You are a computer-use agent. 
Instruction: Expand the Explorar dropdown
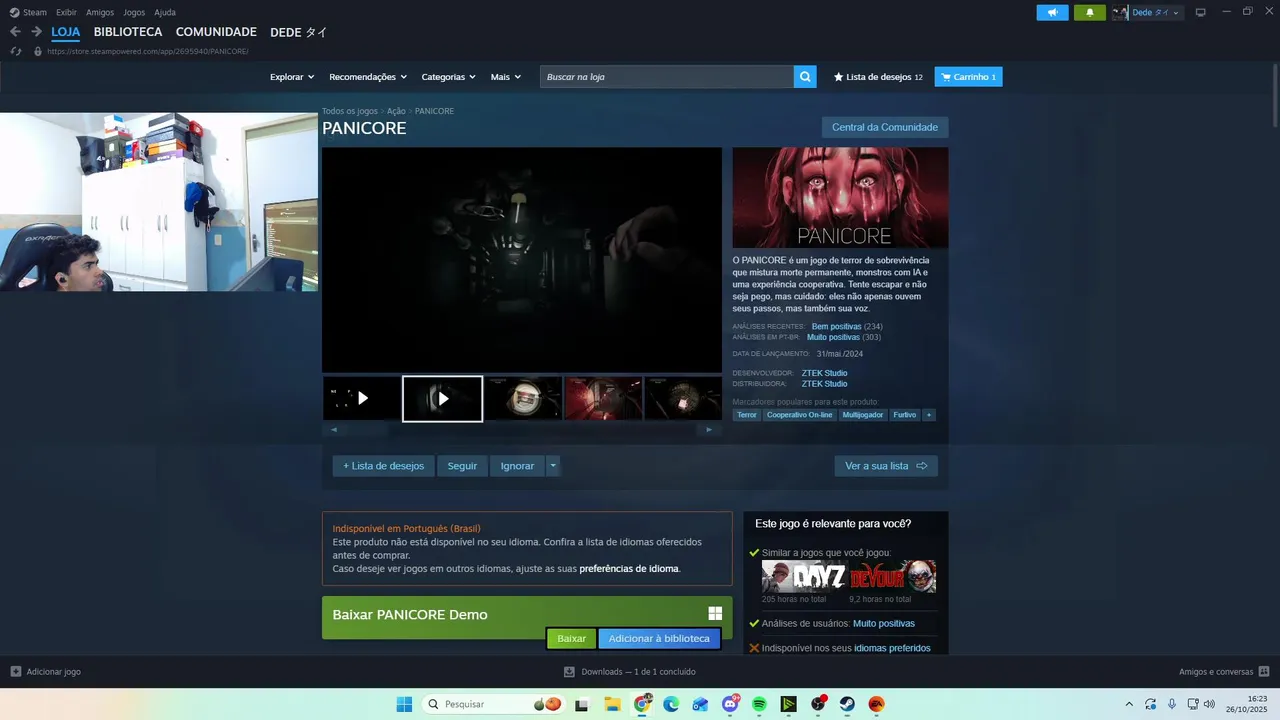292,77
